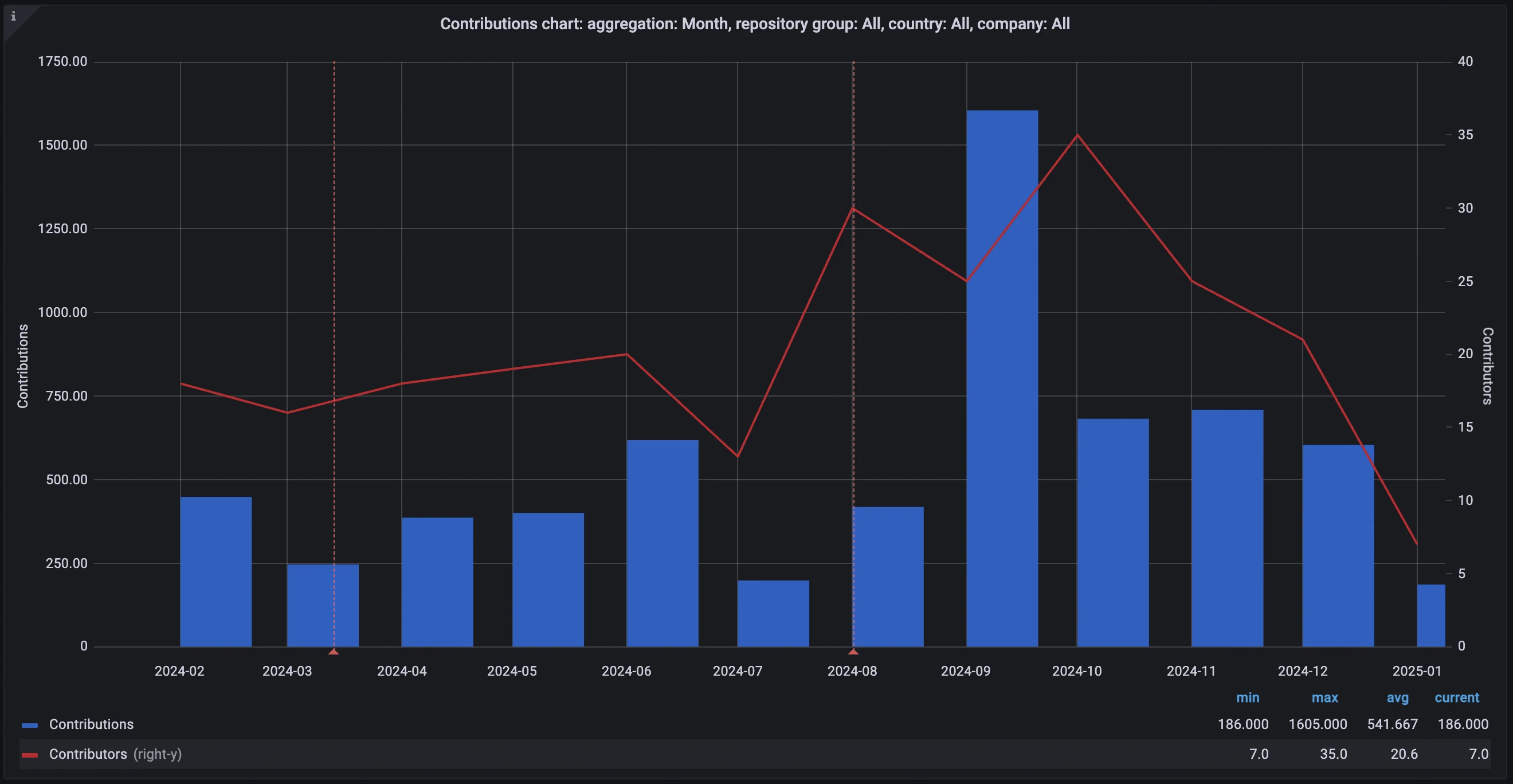Sort legend by min column

1248,697
